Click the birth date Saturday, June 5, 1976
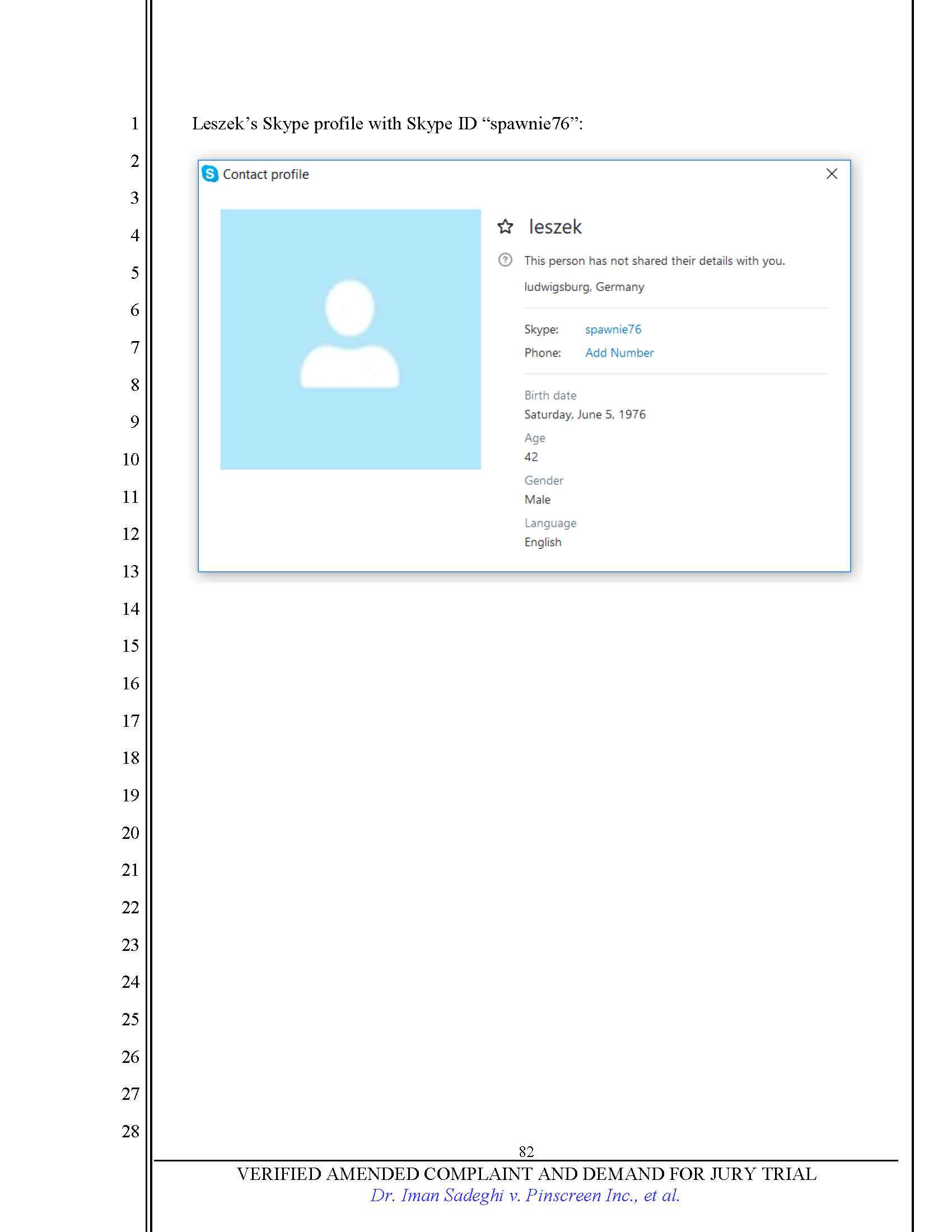 tap(584, 414)
